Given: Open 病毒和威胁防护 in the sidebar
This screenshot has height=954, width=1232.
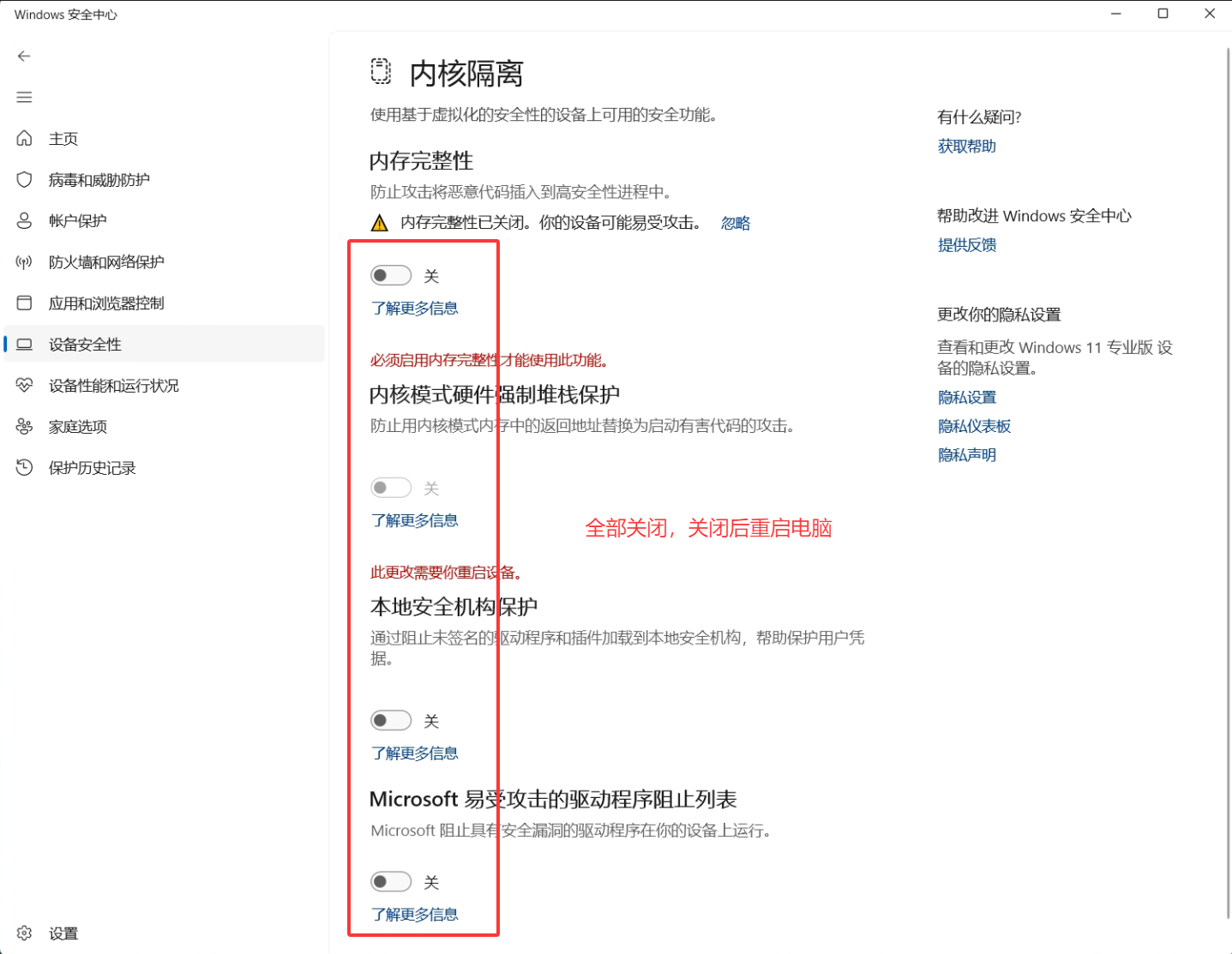Looking at the screenshot, I should tap(97, 179).
